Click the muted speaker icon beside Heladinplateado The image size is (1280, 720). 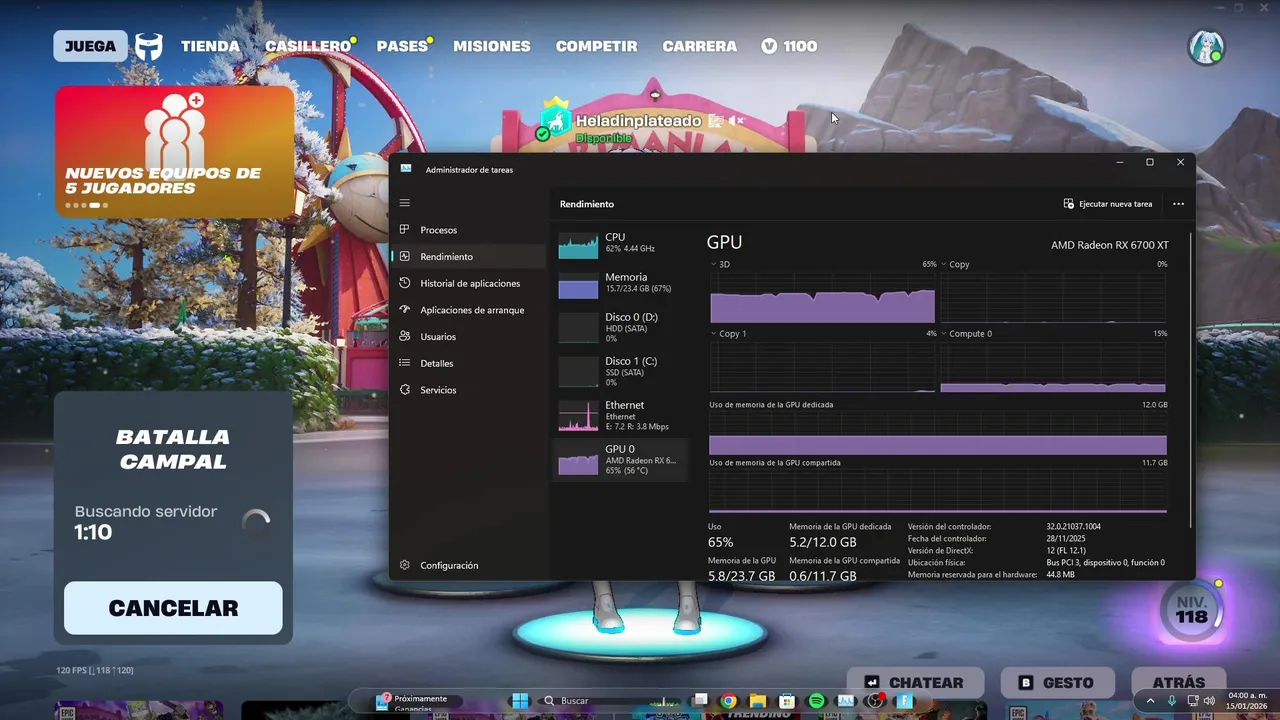[736, 121]
